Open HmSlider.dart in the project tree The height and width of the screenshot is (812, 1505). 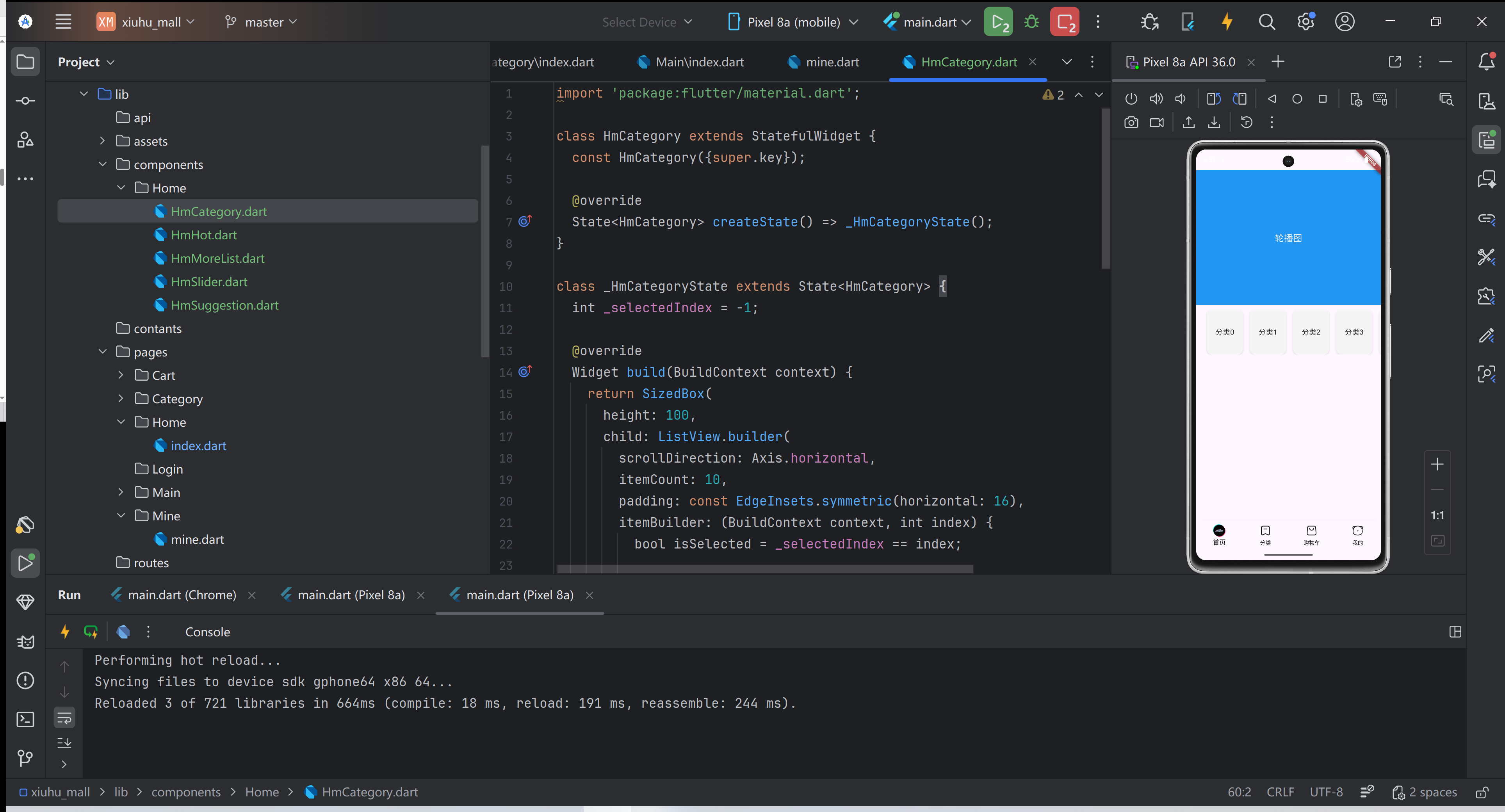pos(208,281)
